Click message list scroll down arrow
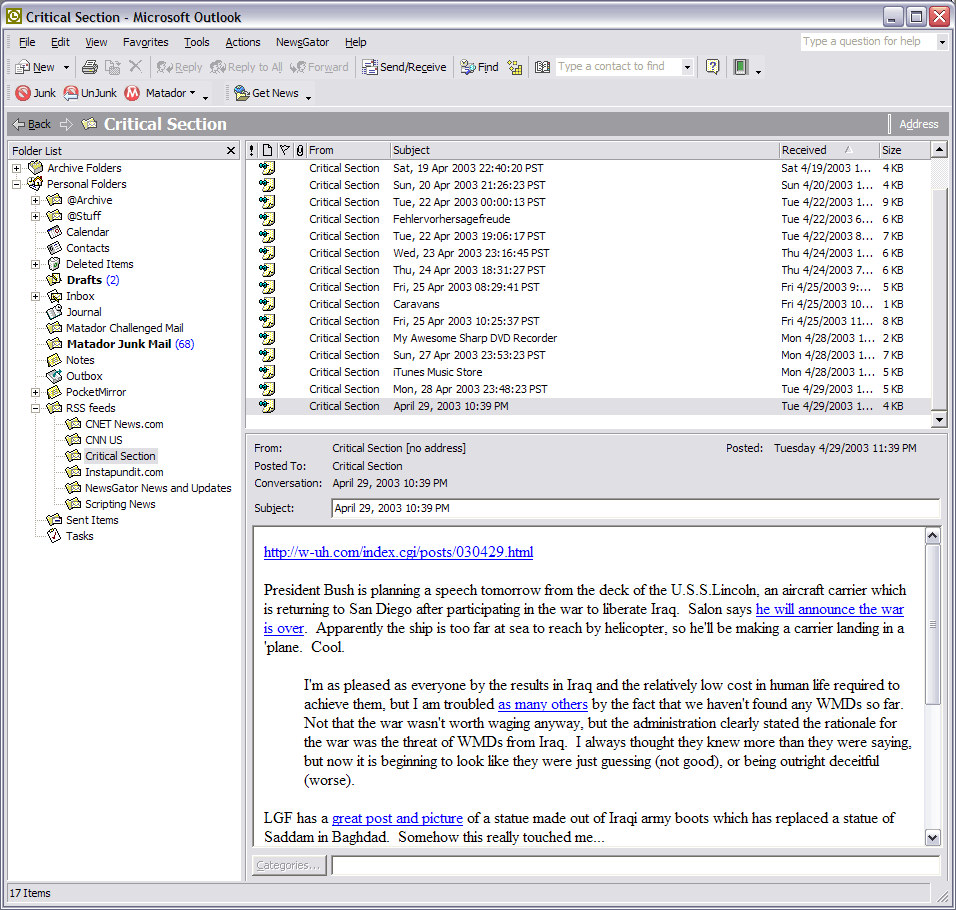The height and width of the screenshot is (910, 956). click(x=939, y=419)
